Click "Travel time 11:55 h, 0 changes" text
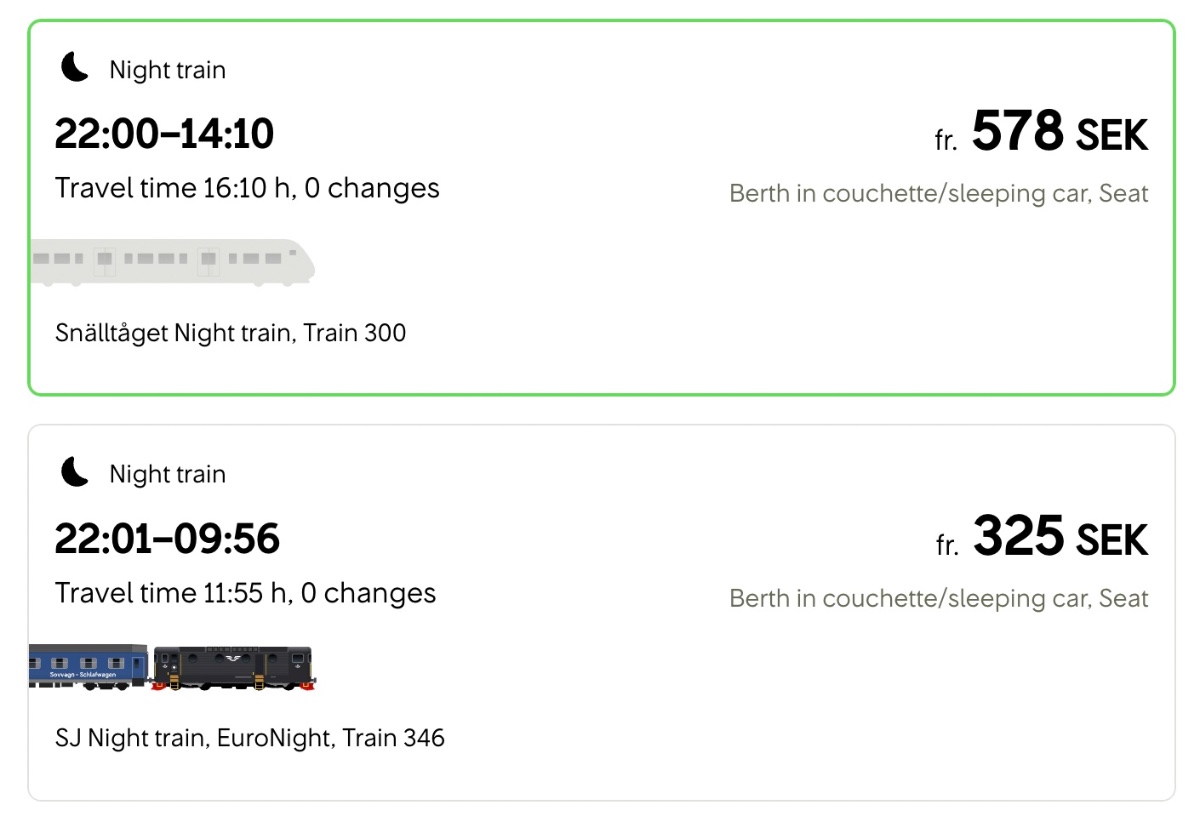The height and width of the screenshot is (822, 1200). [246, 593]
